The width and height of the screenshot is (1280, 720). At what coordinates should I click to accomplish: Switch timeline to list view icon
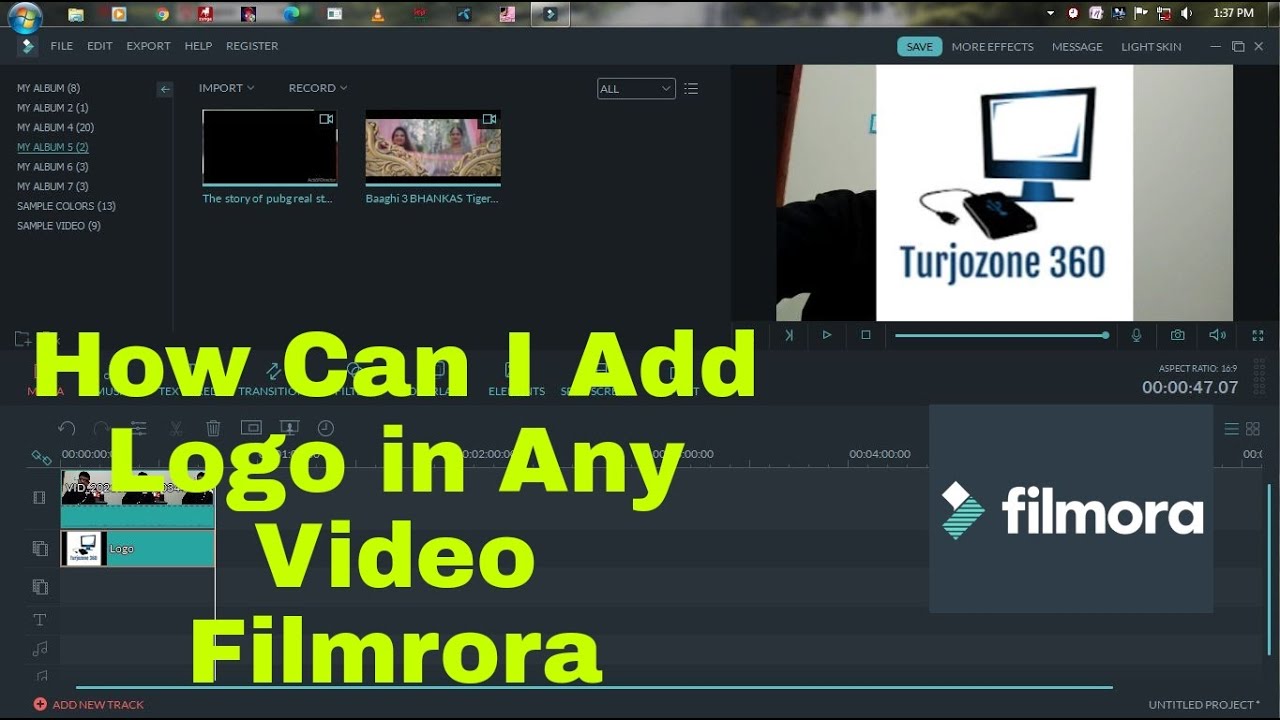point(1232,429)
